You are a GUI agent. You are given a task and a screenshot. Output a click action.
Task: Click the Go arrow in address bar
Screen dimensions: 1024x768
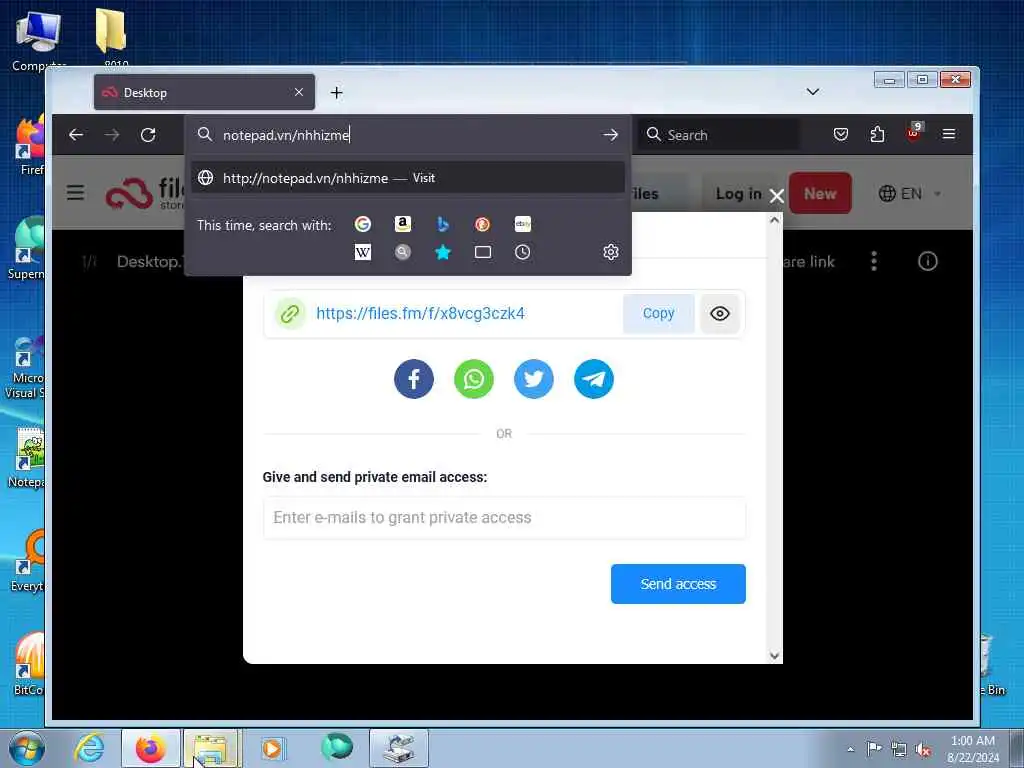click(x=611, y=135)
